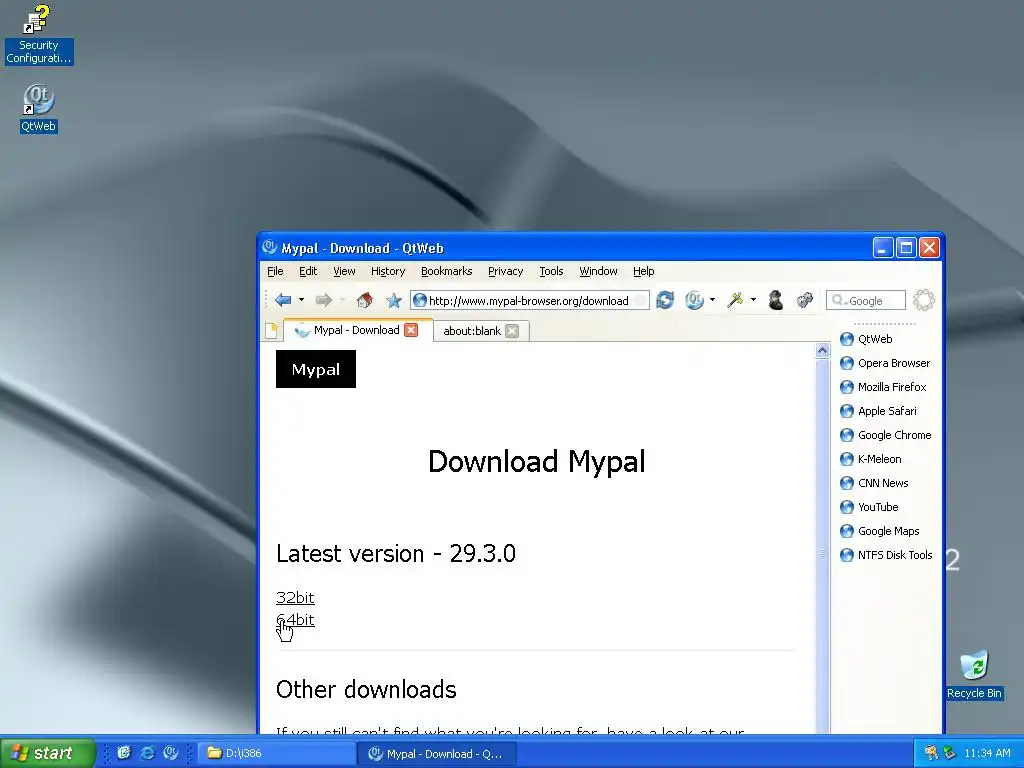Click the magic wand tool icon
Screen dimensions: 1024x768
pos(735,300)
